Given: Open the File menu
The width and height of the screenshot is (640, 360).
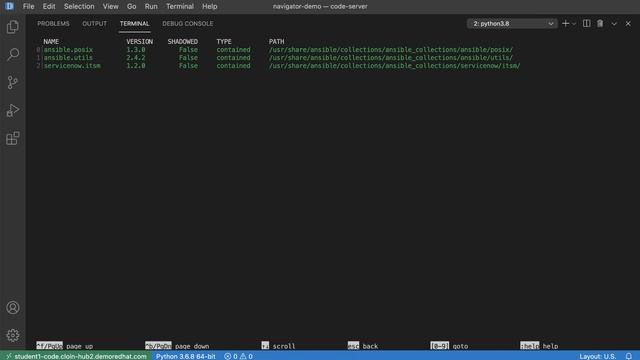Looking at the screenshot, I should pos(29,6).
